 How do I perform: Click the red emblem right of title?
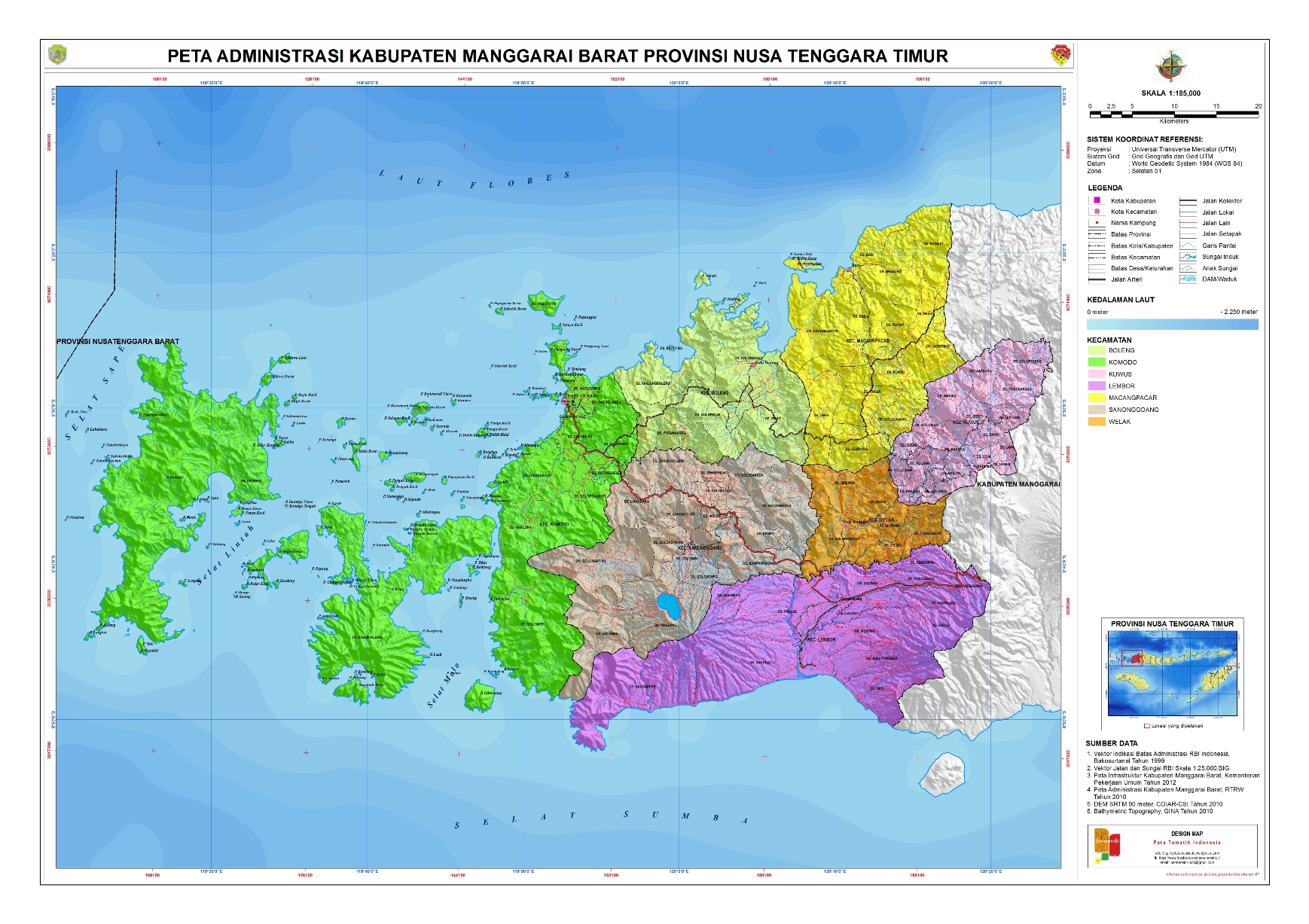click(x=1060, y=56)
